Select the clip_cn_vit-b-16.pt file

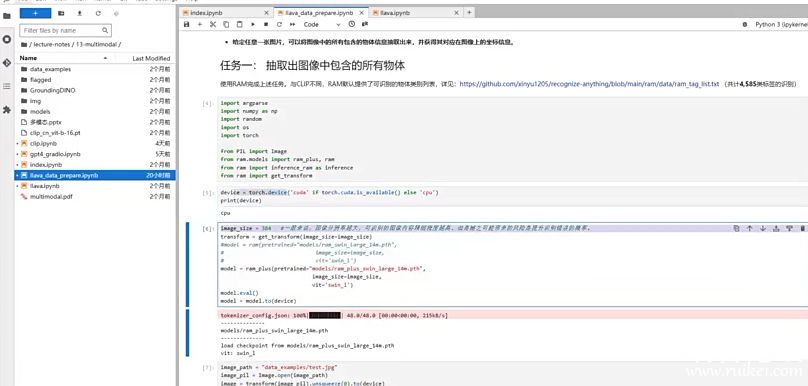[x=95, y=133]
